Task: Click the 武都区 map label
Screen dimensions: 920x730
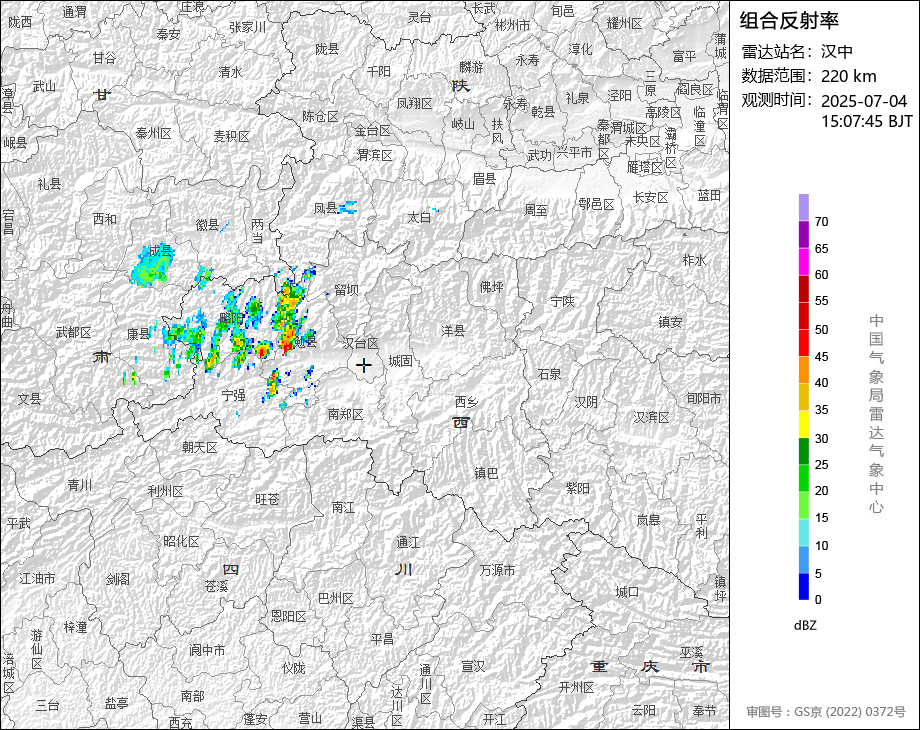Action: [73, 333]
